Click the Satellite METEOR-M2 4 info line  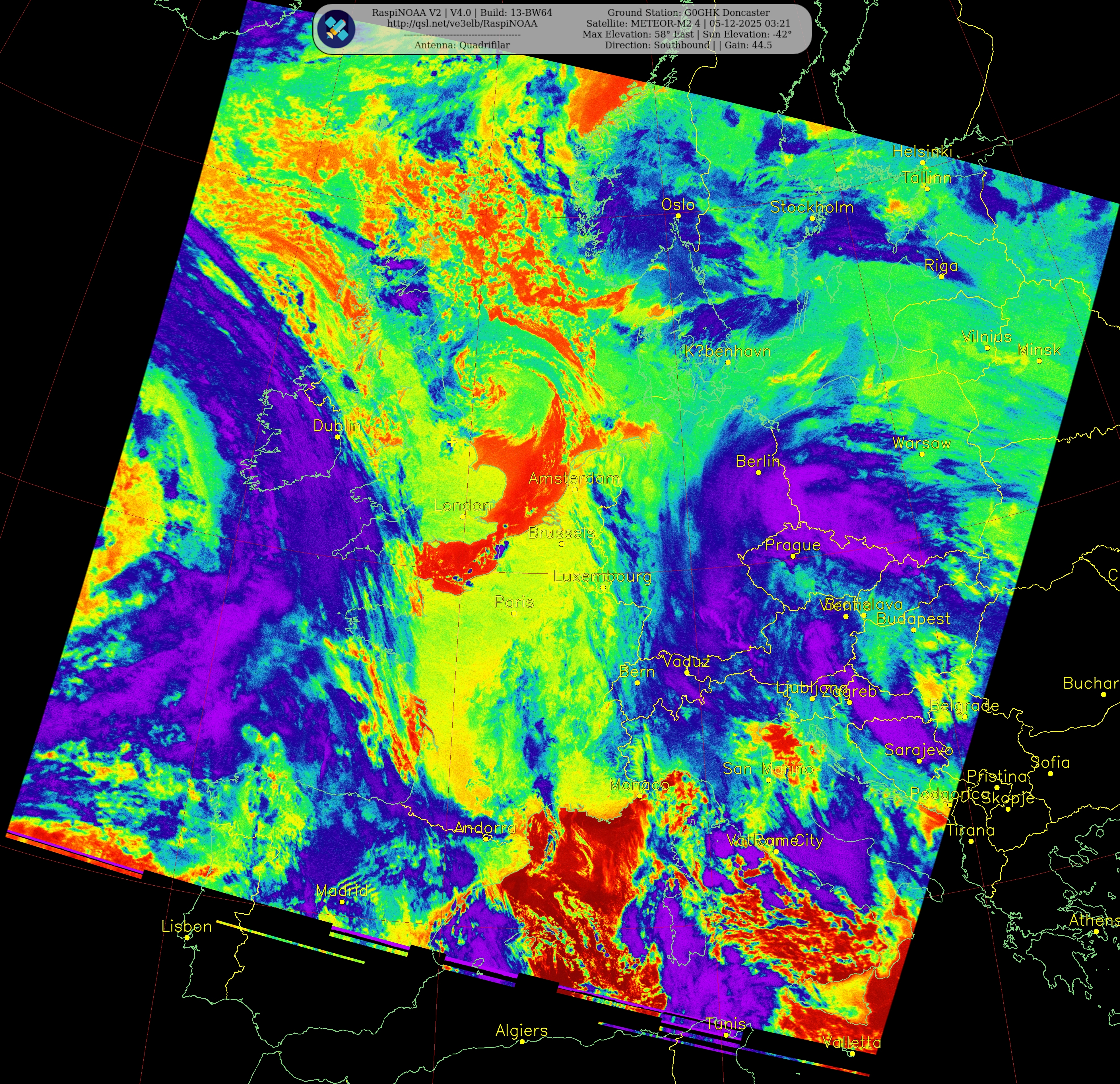point(688,23)
